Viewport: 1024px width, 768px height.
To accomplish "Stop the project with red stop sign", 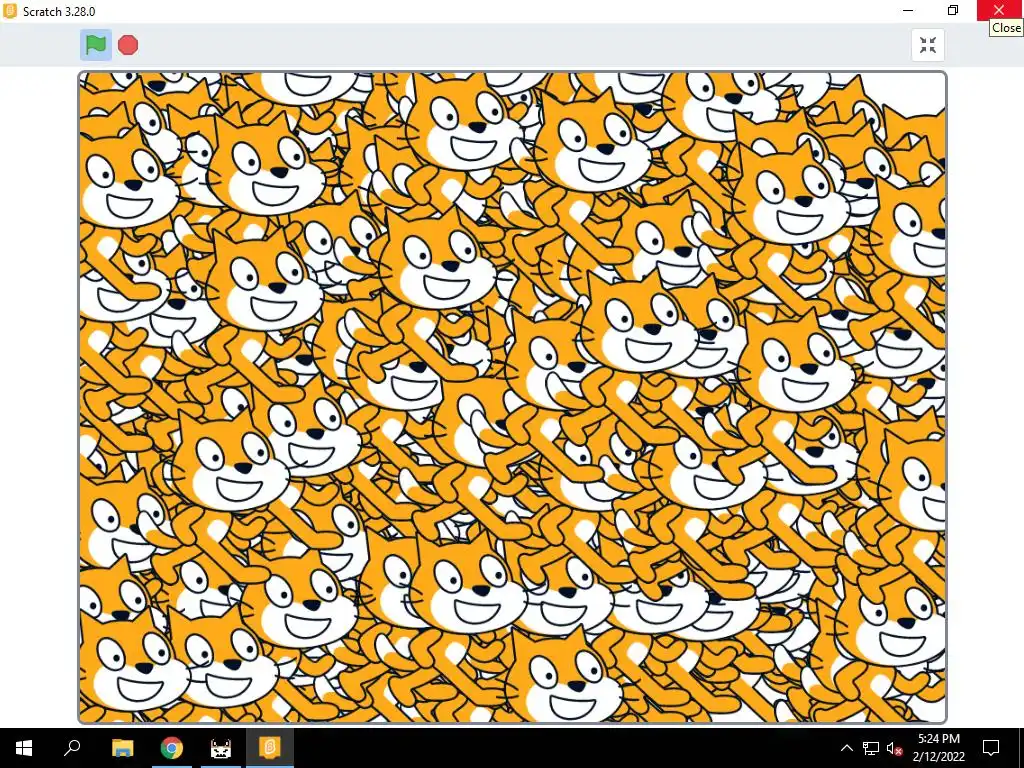I will click(x=128, y=45).
